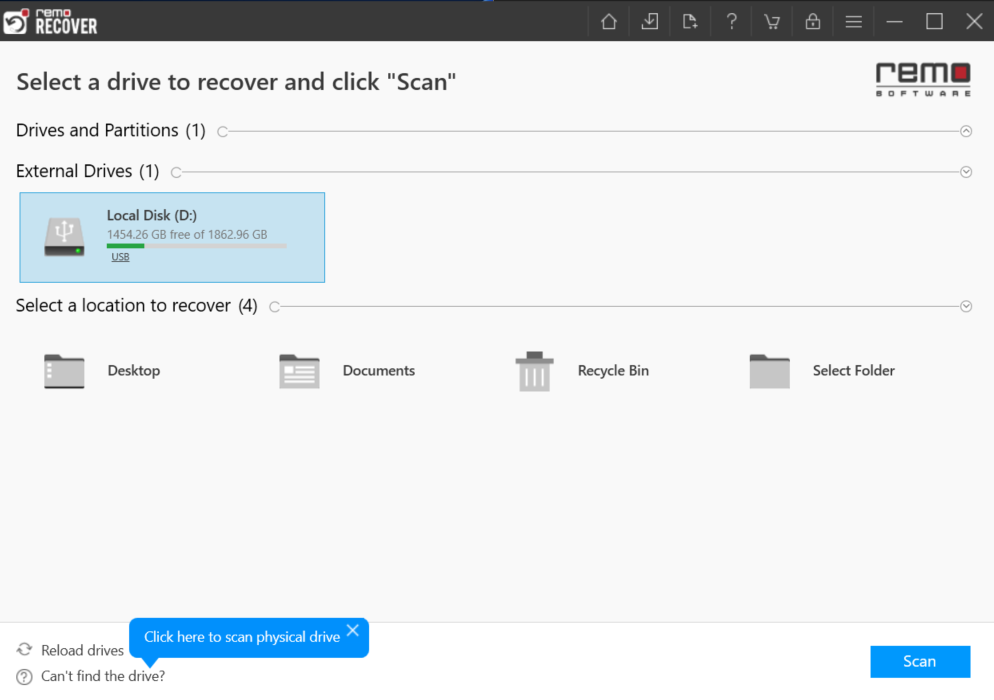Open Can't find the drive? link

[x=103, y=676]
